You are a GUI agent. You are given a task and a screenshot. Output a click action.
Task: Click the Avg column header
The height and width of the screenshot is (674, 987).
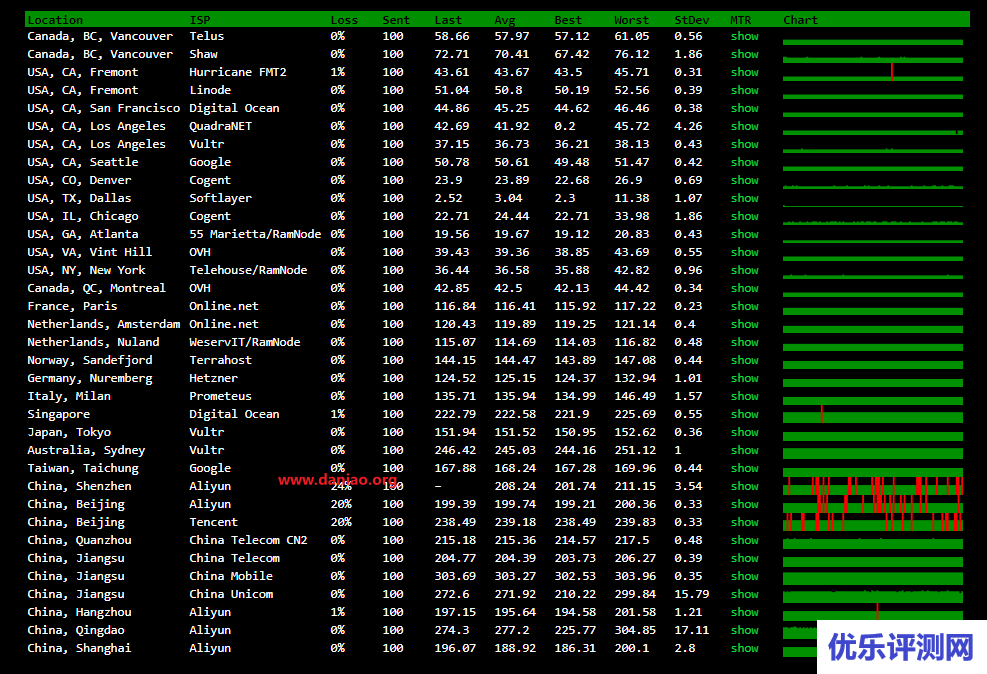(504, 20)
